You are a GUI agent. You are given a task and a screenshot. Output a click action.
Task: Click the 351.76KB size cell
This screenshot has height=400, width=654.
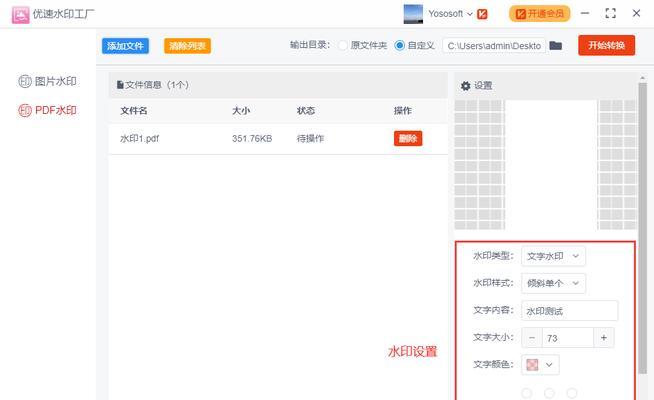[x=252, y=138]
